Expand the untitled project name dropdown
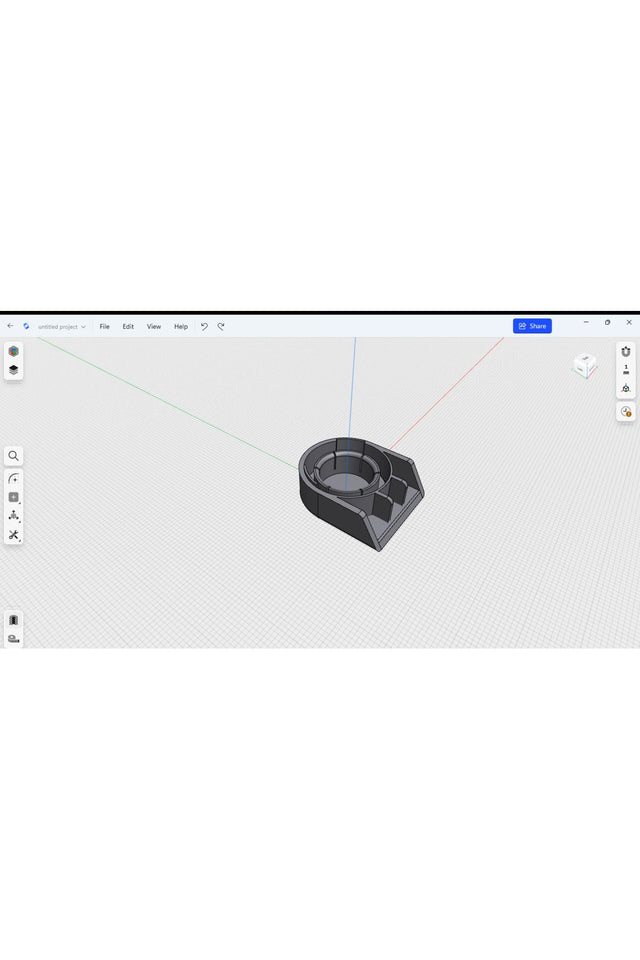 [62, 326]
